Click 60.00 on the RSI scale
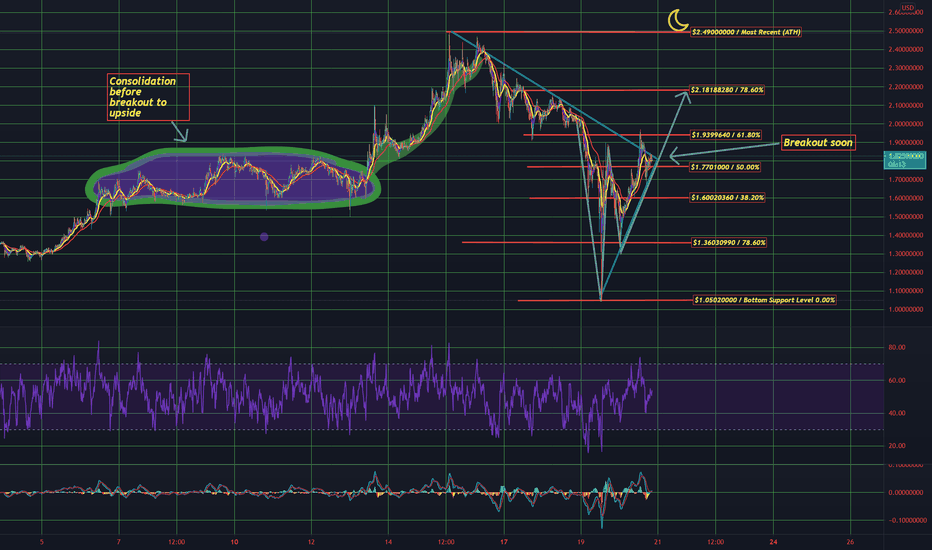The width and height of the screenshot is (932, 550). tap(897, 381)
